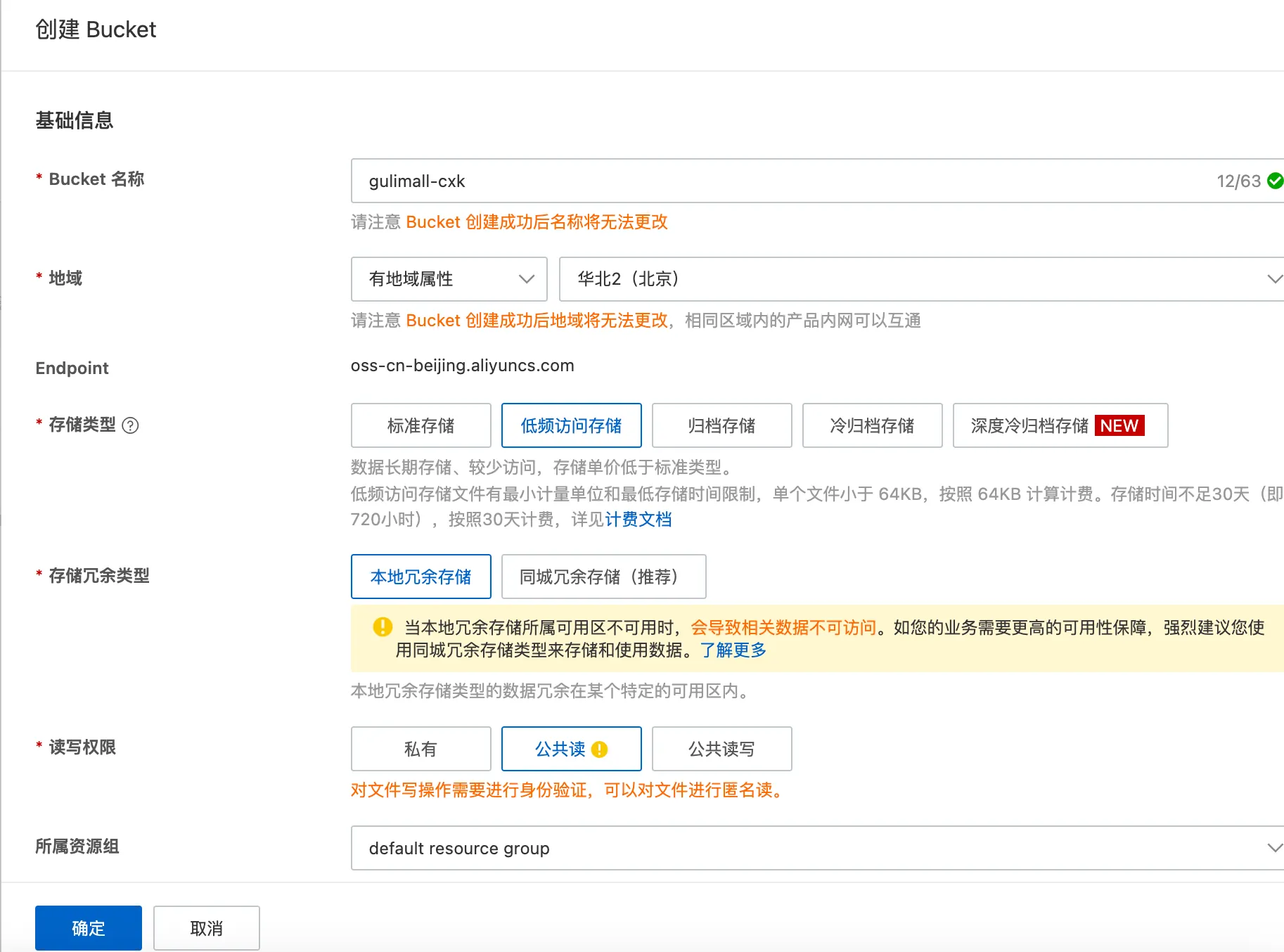Click the 地域 field label
Screen dimensions: 1284x952
(65, 278)
